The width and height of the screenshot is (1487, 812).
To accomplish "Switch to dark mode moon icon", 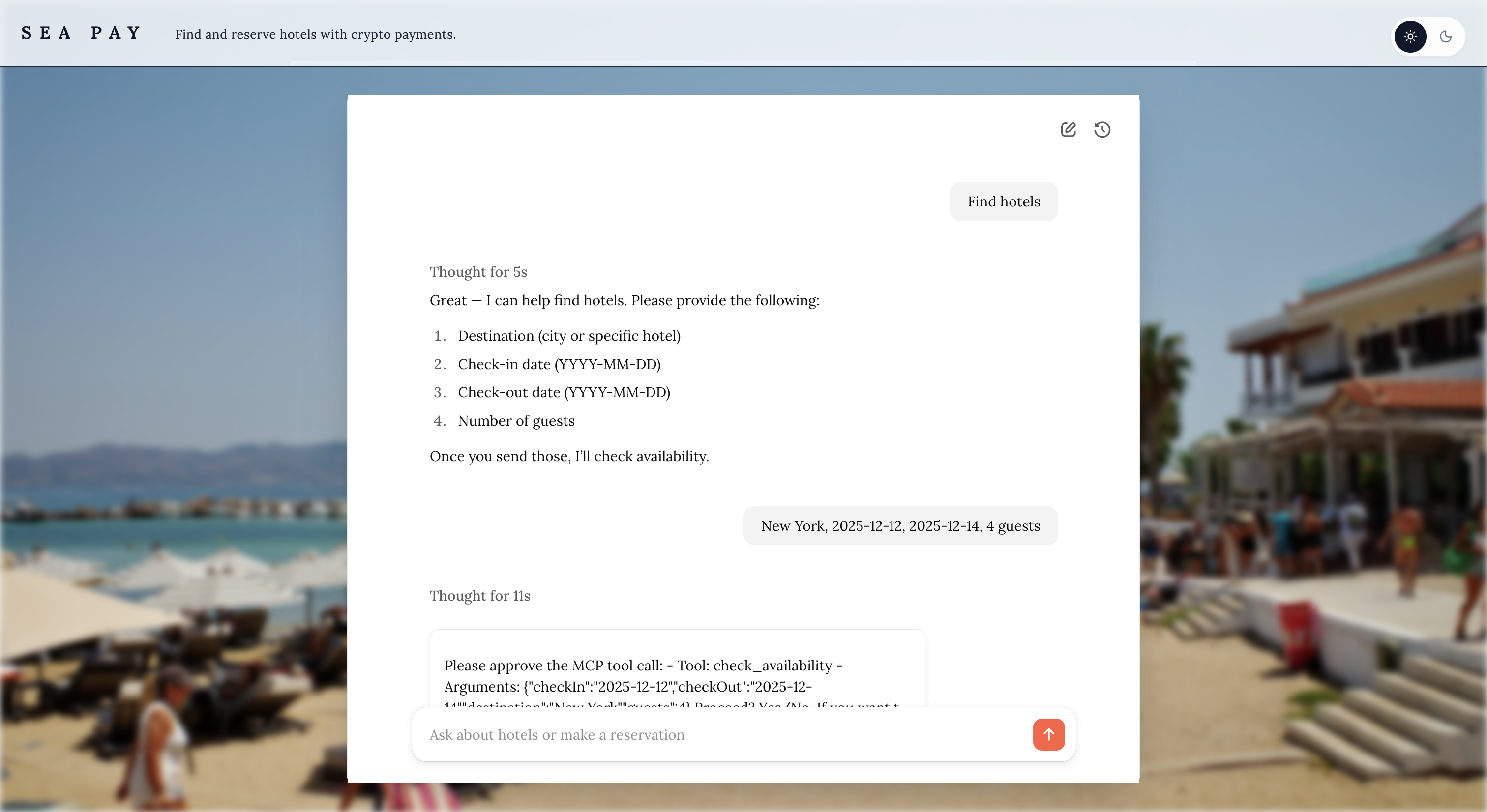I will [1445, 36].
